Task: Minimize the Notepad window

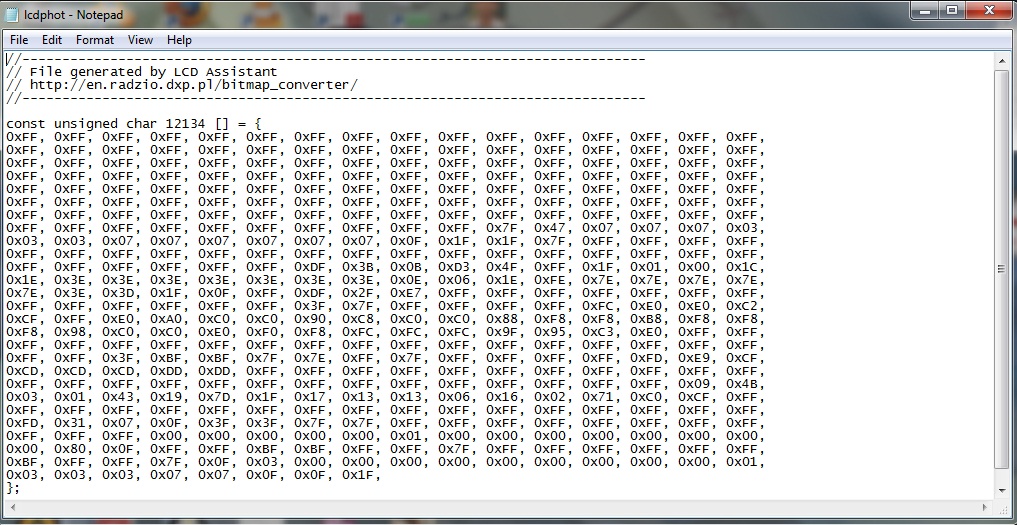Action: pyautogui.click(x=925, y=11)
